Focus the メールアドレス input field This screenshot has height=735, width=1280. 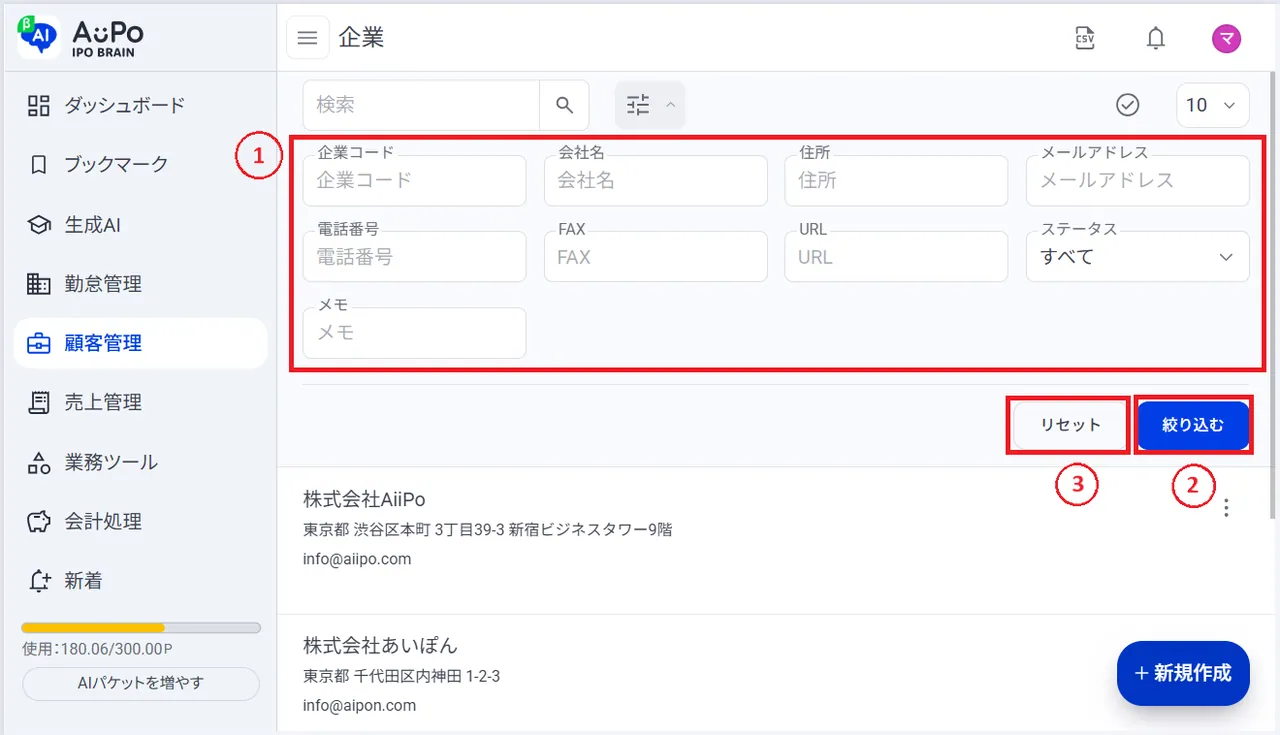click(x=1138, y=181)
